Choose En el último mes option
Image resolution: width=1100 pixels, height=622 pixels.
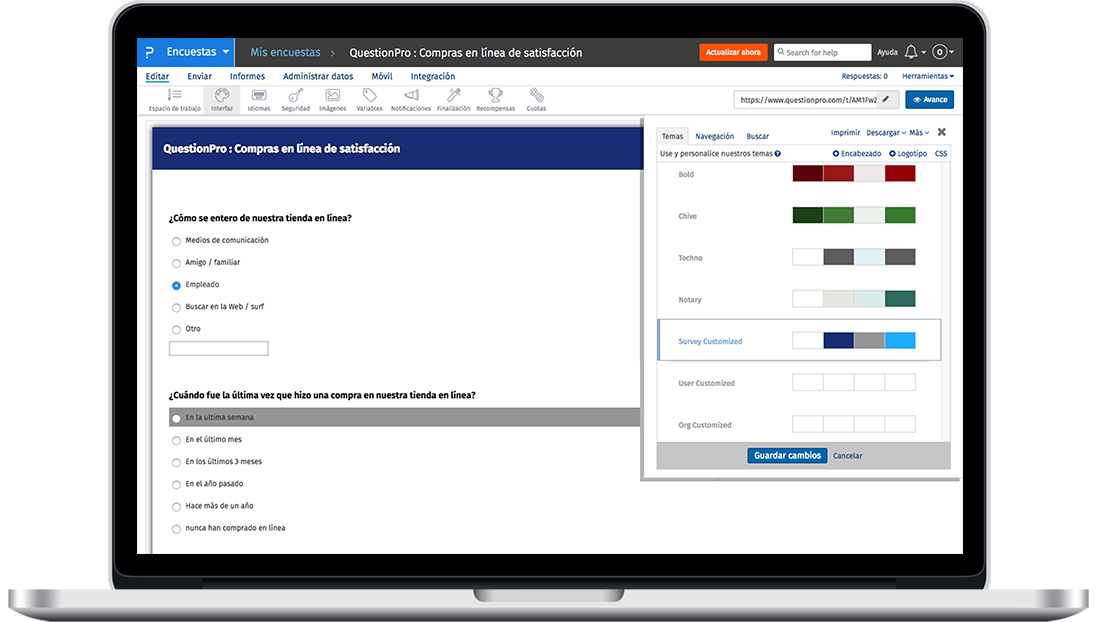pos(176,440)
